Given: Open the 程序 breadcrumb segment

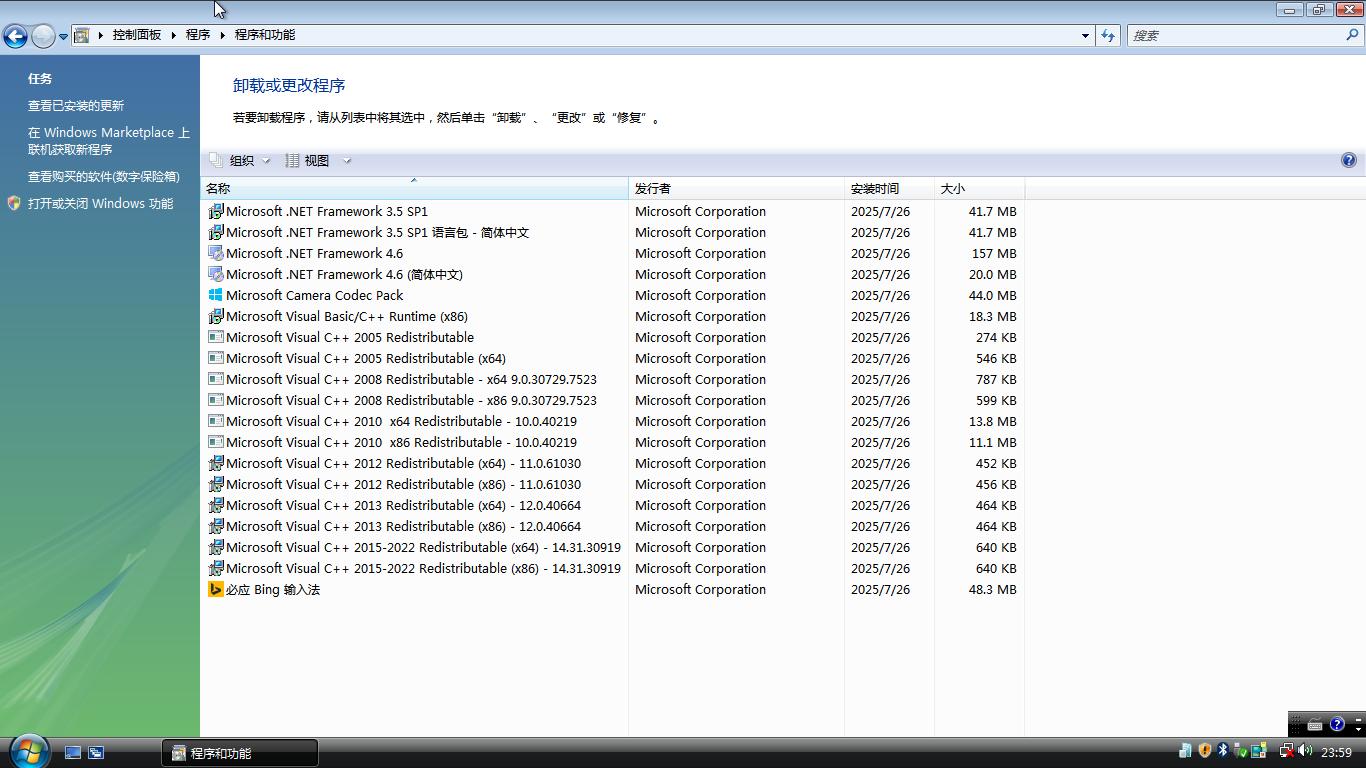Looking at the screenshot, I should click(198, 35).
